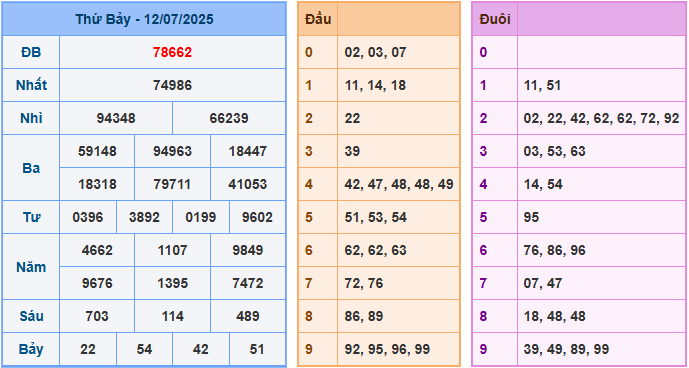Viewport: 689px width, 368px height.
Task: Select Năm prize number 9676
Action: pyautogui.click(x=97, y=283)
